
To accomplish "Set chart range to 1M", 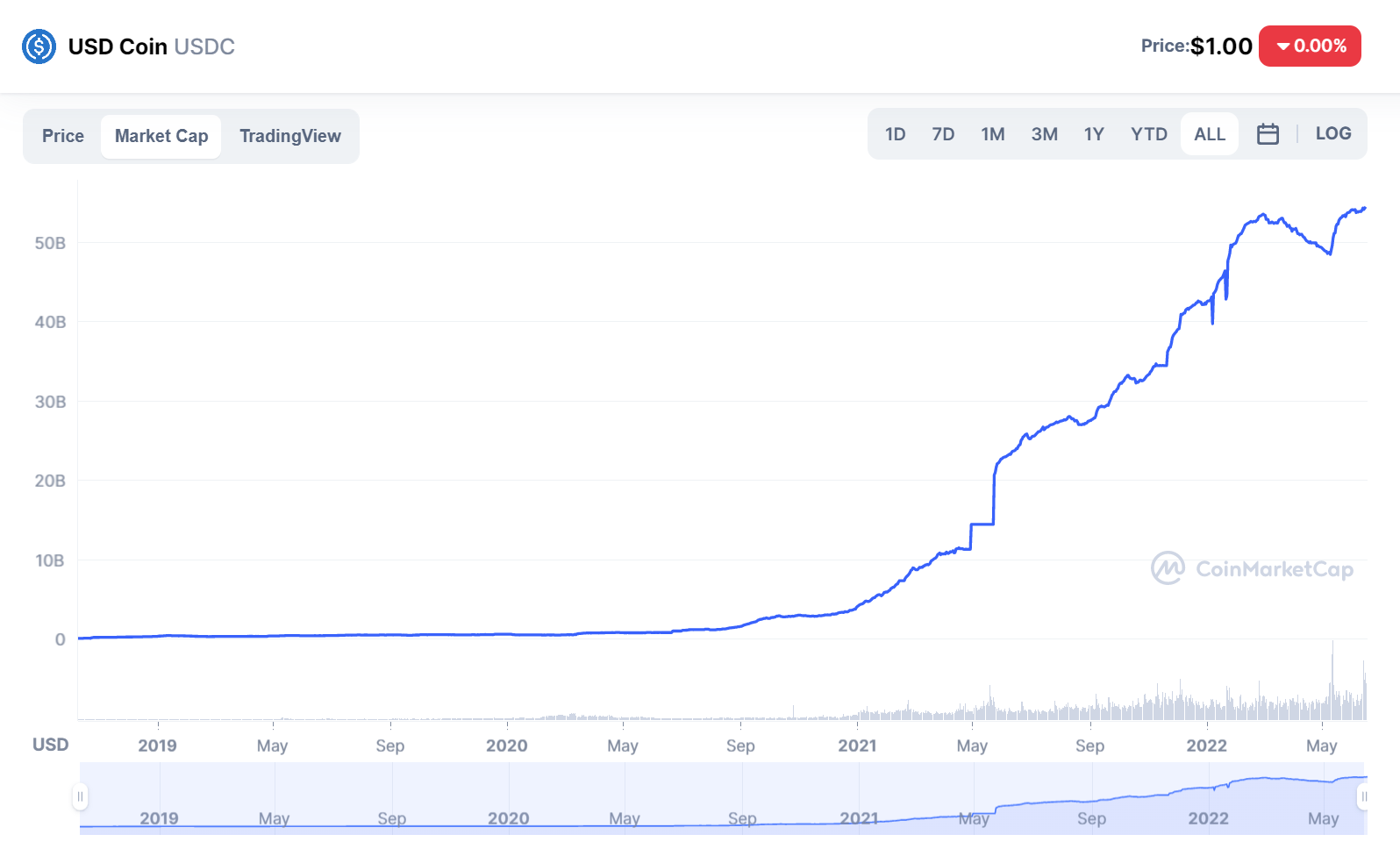I will 993,134.
